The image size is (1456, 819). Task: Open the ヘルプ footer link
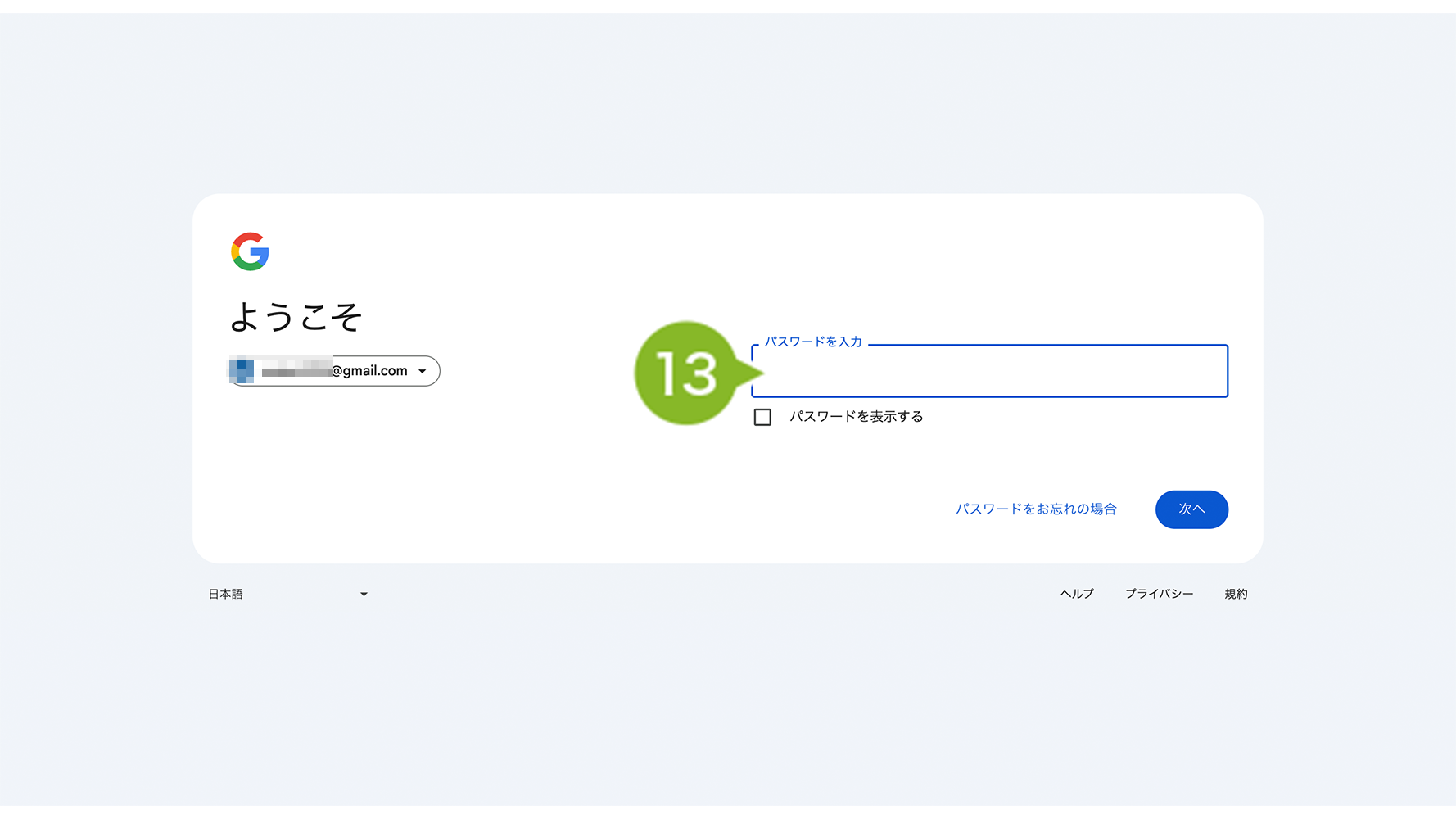[1077, 595]
